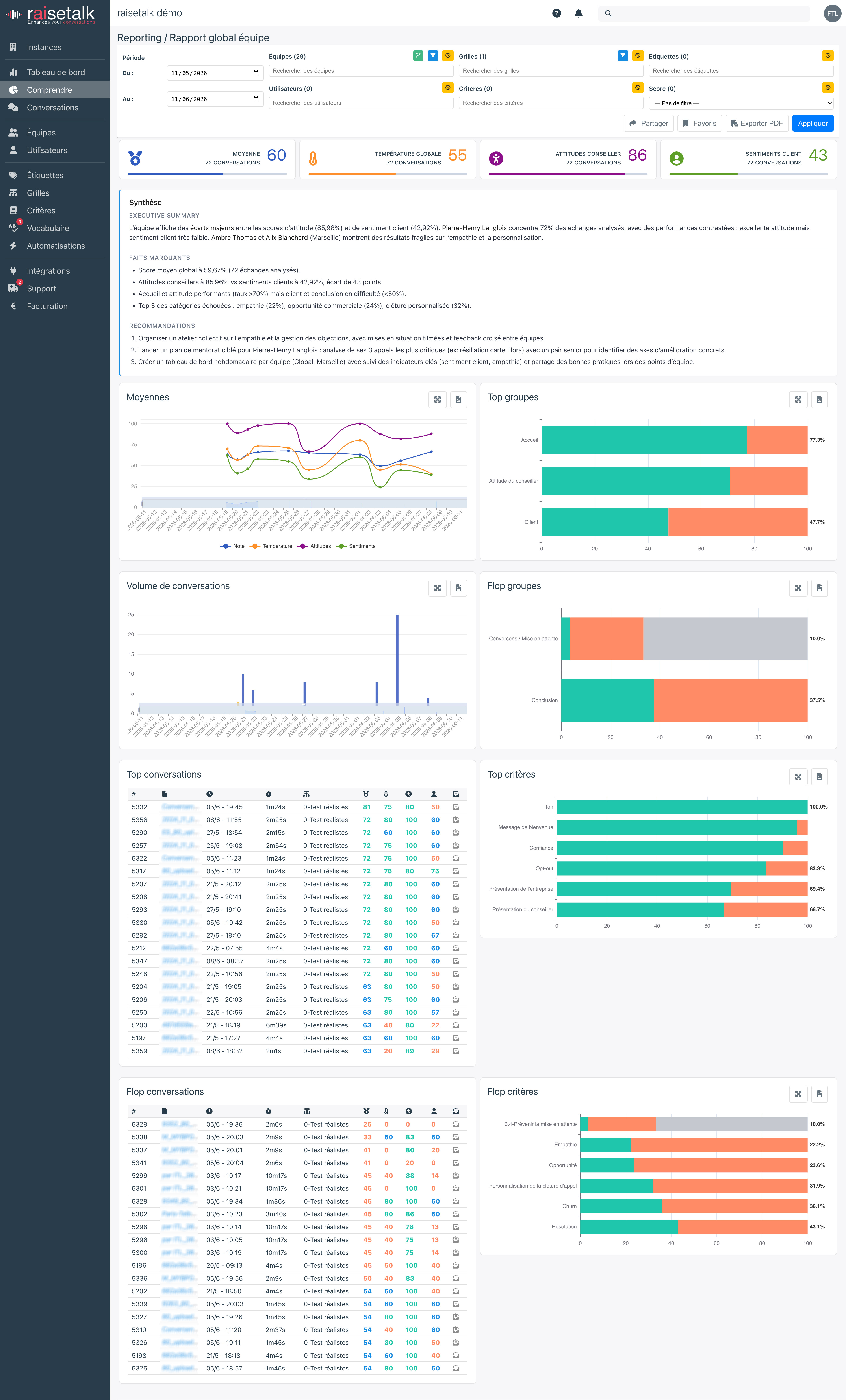Click the Partager button
The height and width of the screenshot is (1400, 846).
649,123
